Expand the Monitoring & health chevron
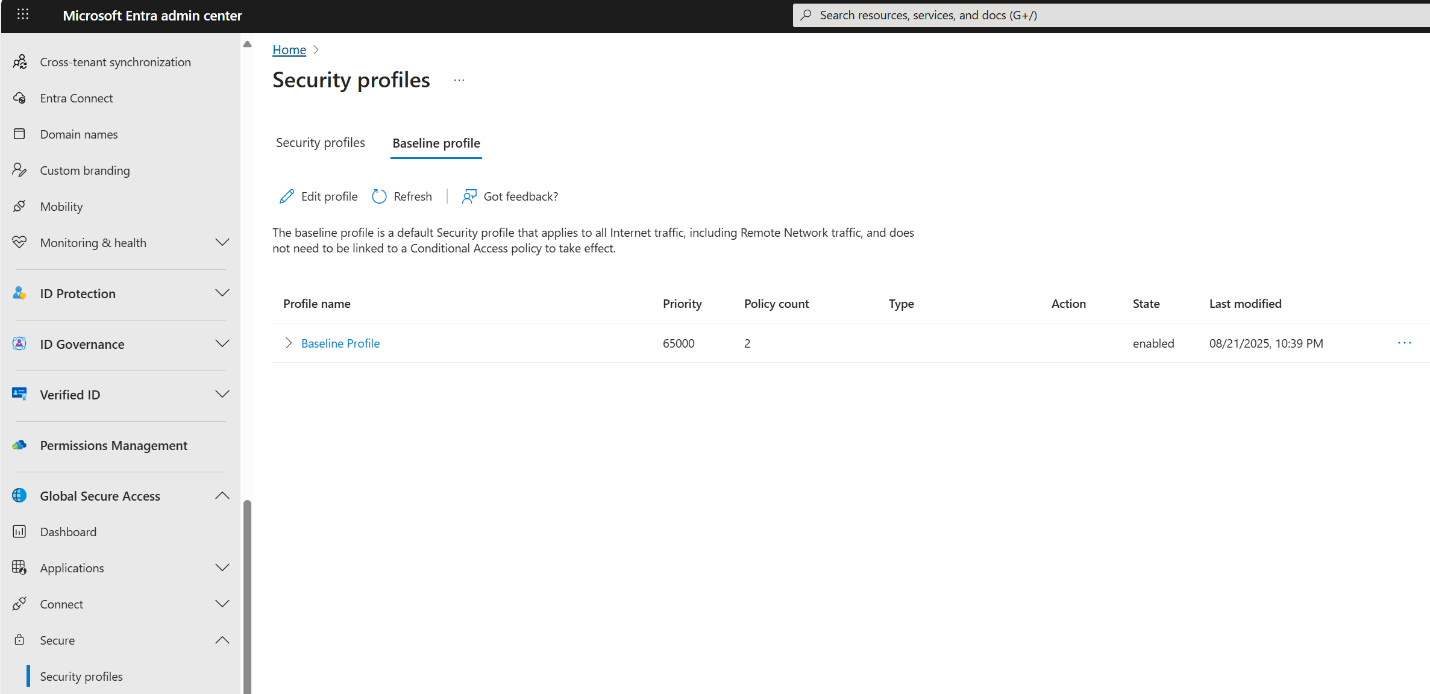 pos(222,242)
